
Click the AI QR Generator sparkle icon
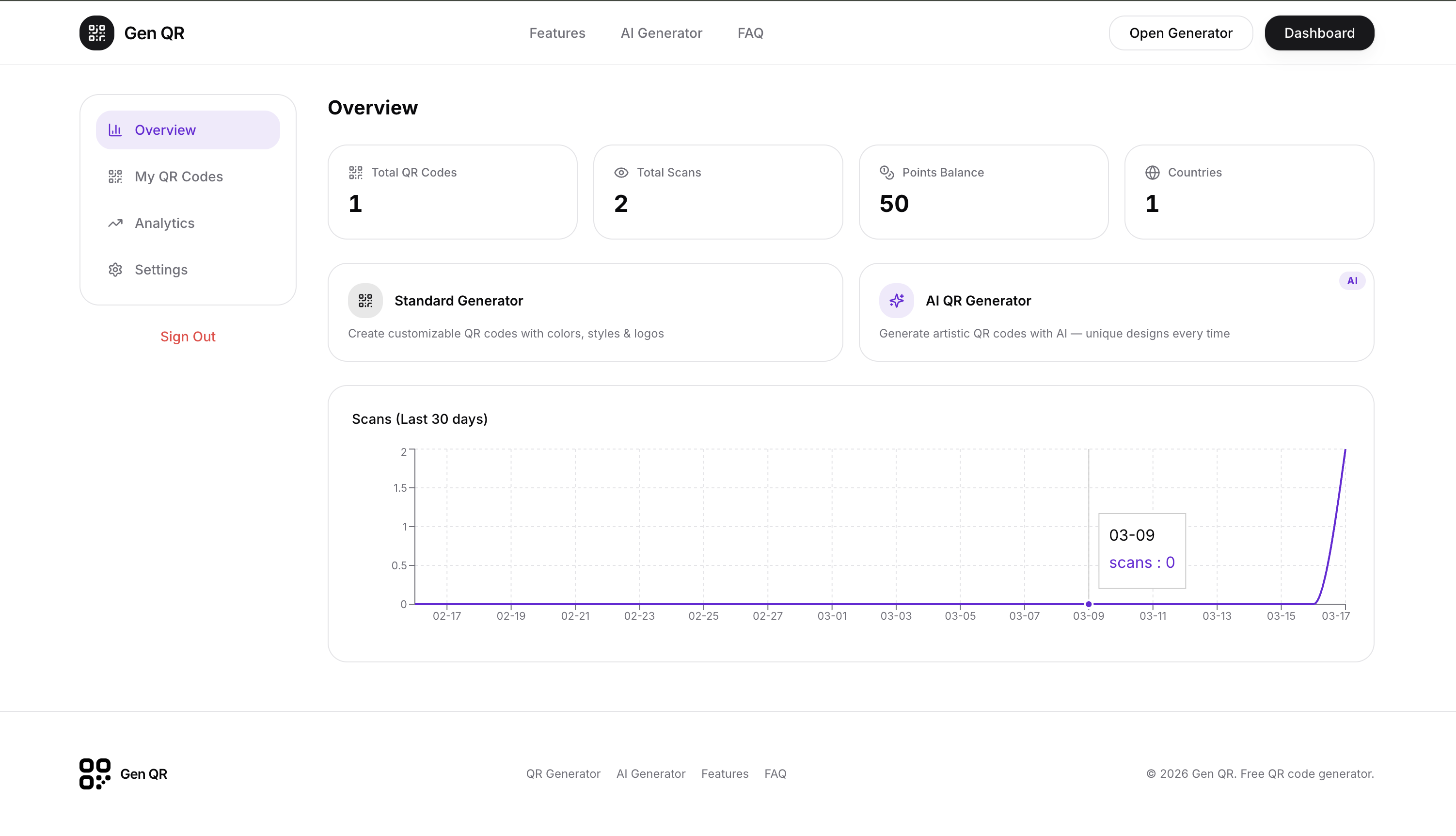pos(896,300)
